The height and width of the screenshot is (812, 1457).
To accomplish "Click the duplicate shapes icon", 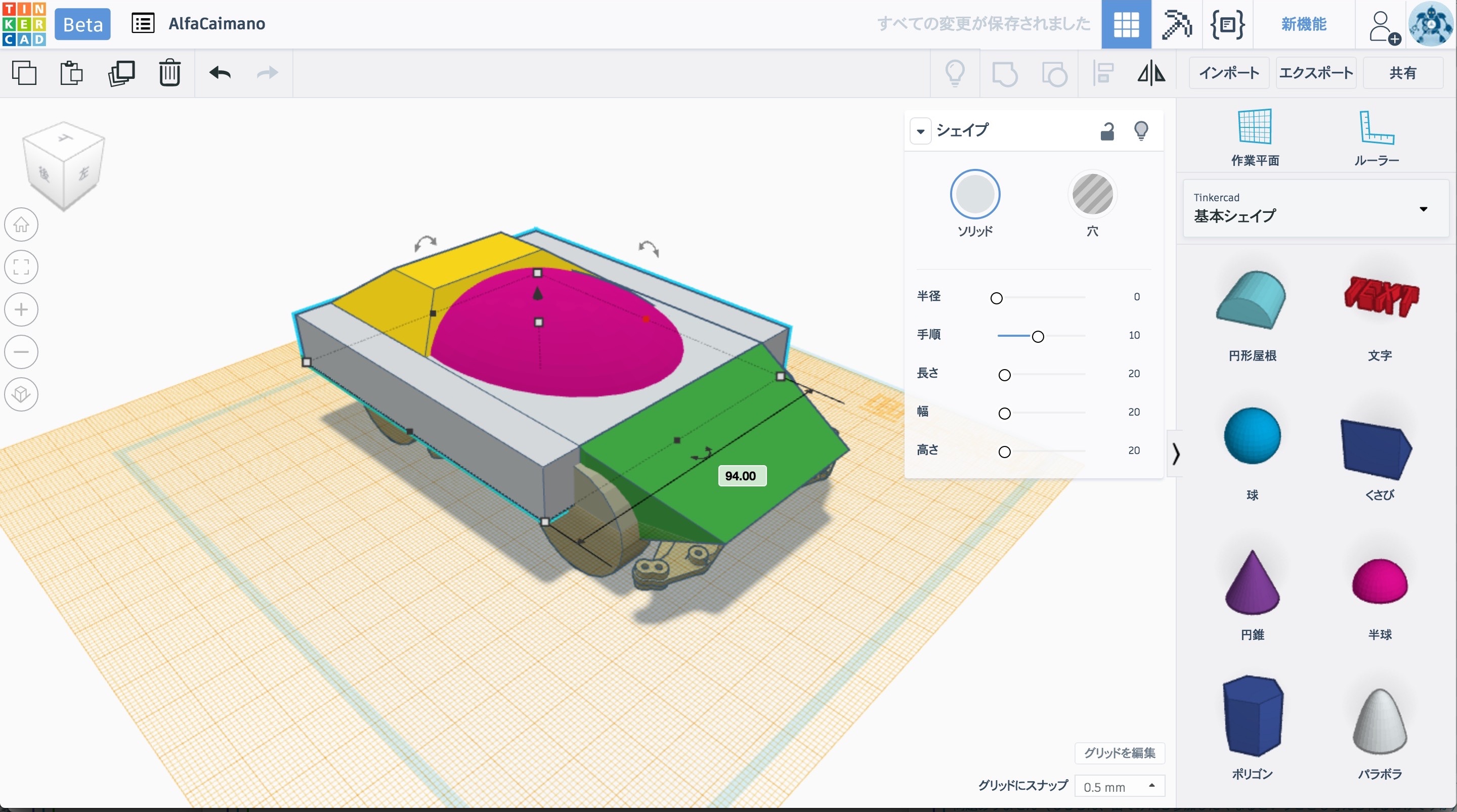I will pos(121,73).
